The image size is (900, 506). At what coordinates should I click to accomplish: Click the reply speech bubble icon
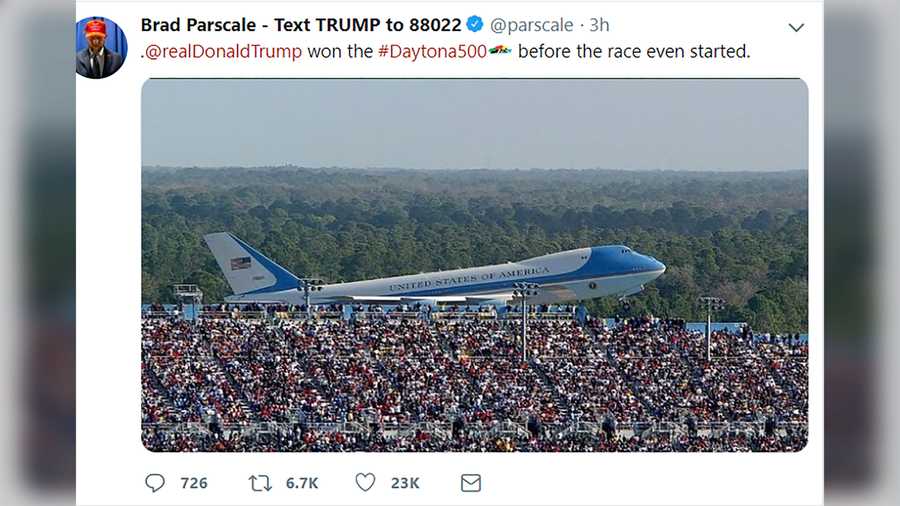(x=155, y=483)
